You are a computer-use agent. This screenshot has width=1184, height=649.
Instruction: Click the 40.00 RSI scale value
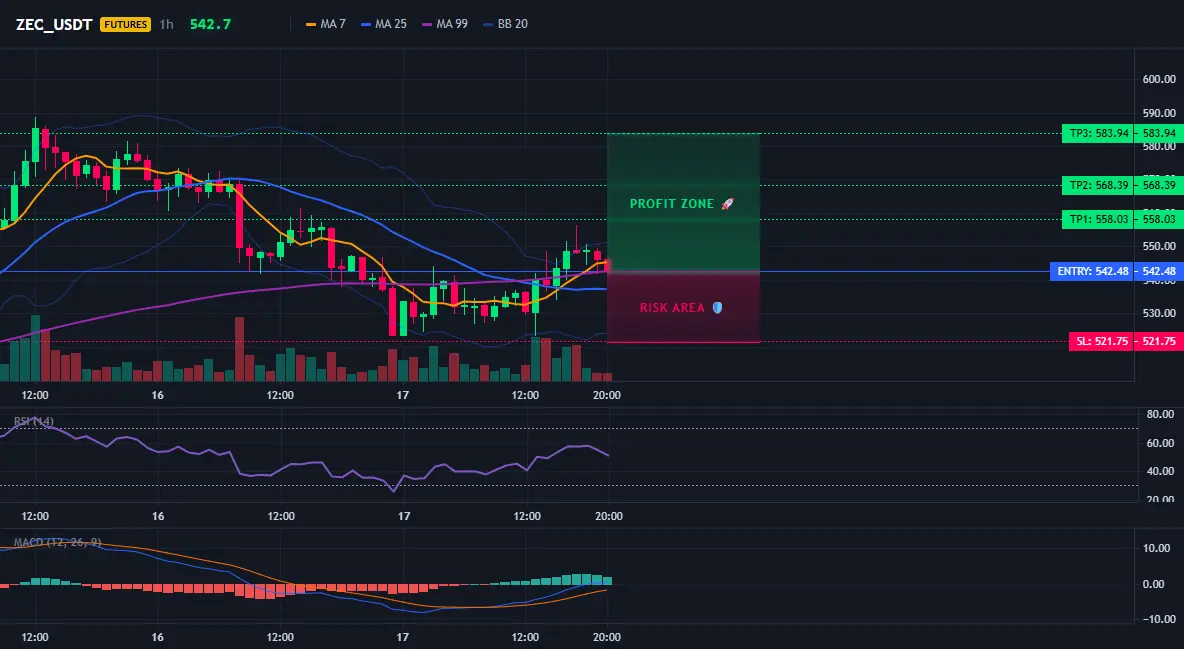pyautogui.click(x=1160, y=471)
